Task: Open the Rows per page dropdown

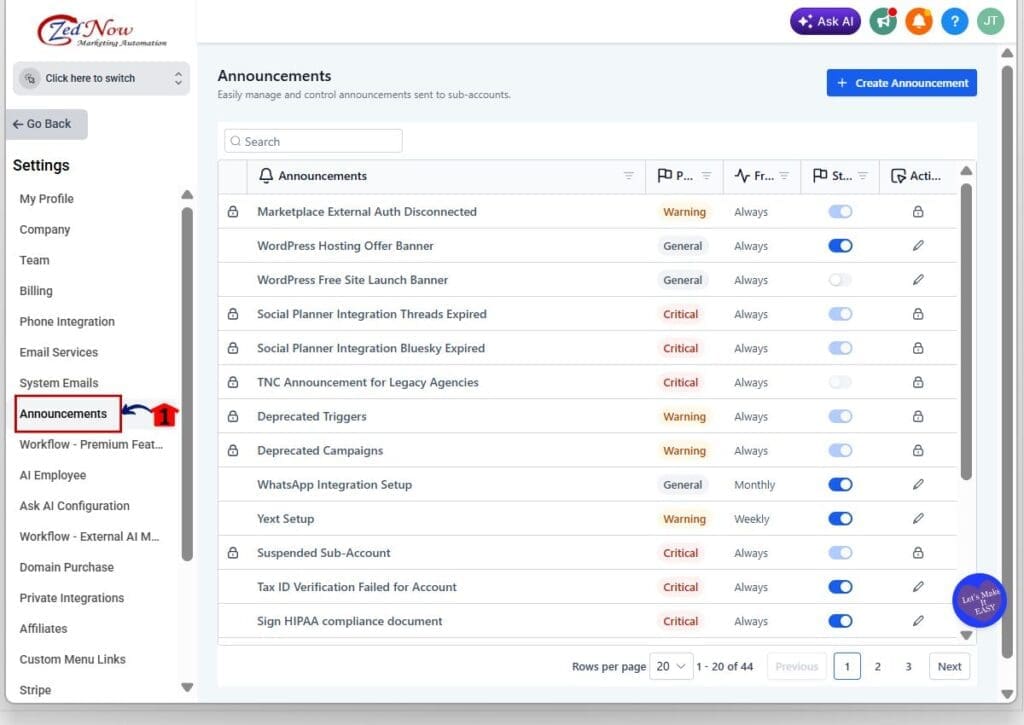Action: [671, 665]
